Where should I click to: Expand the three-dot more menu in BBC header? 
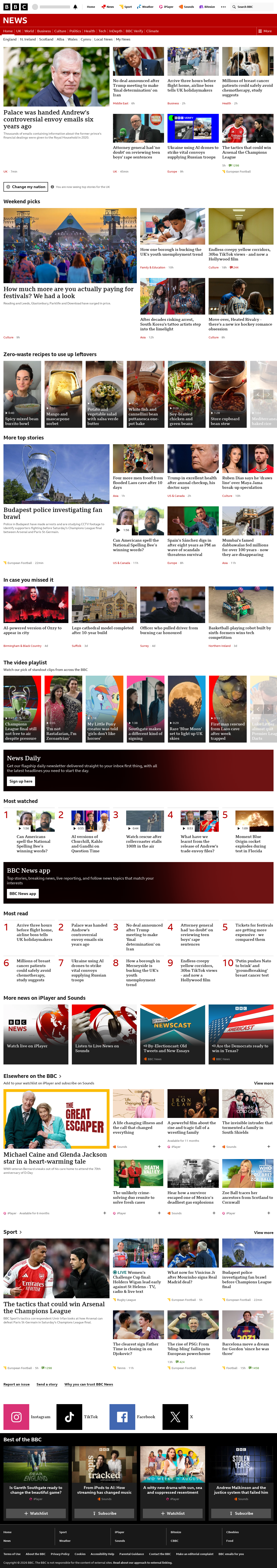click(x=223, y=7)
